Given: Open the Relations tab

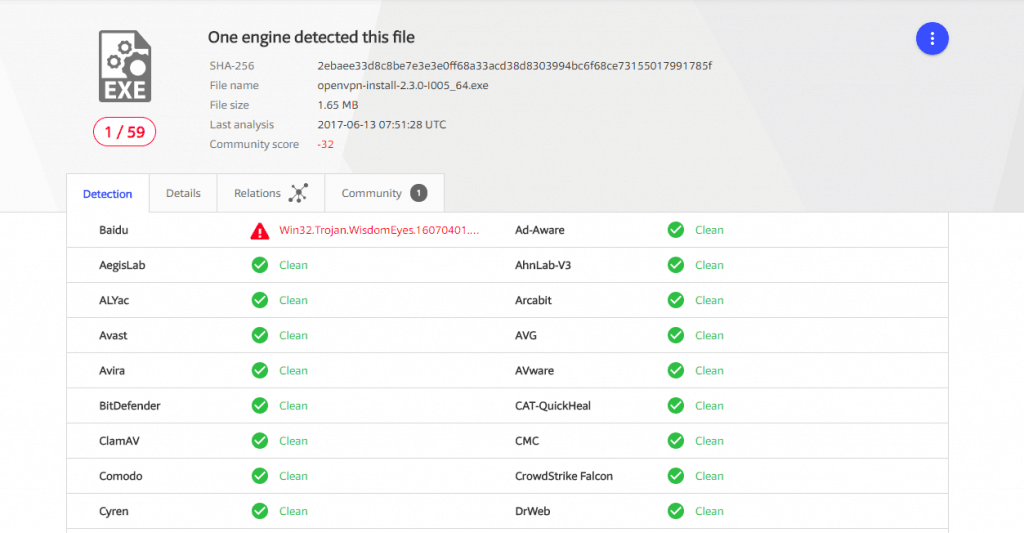Looking at the screenshot, I should (270, 193).
